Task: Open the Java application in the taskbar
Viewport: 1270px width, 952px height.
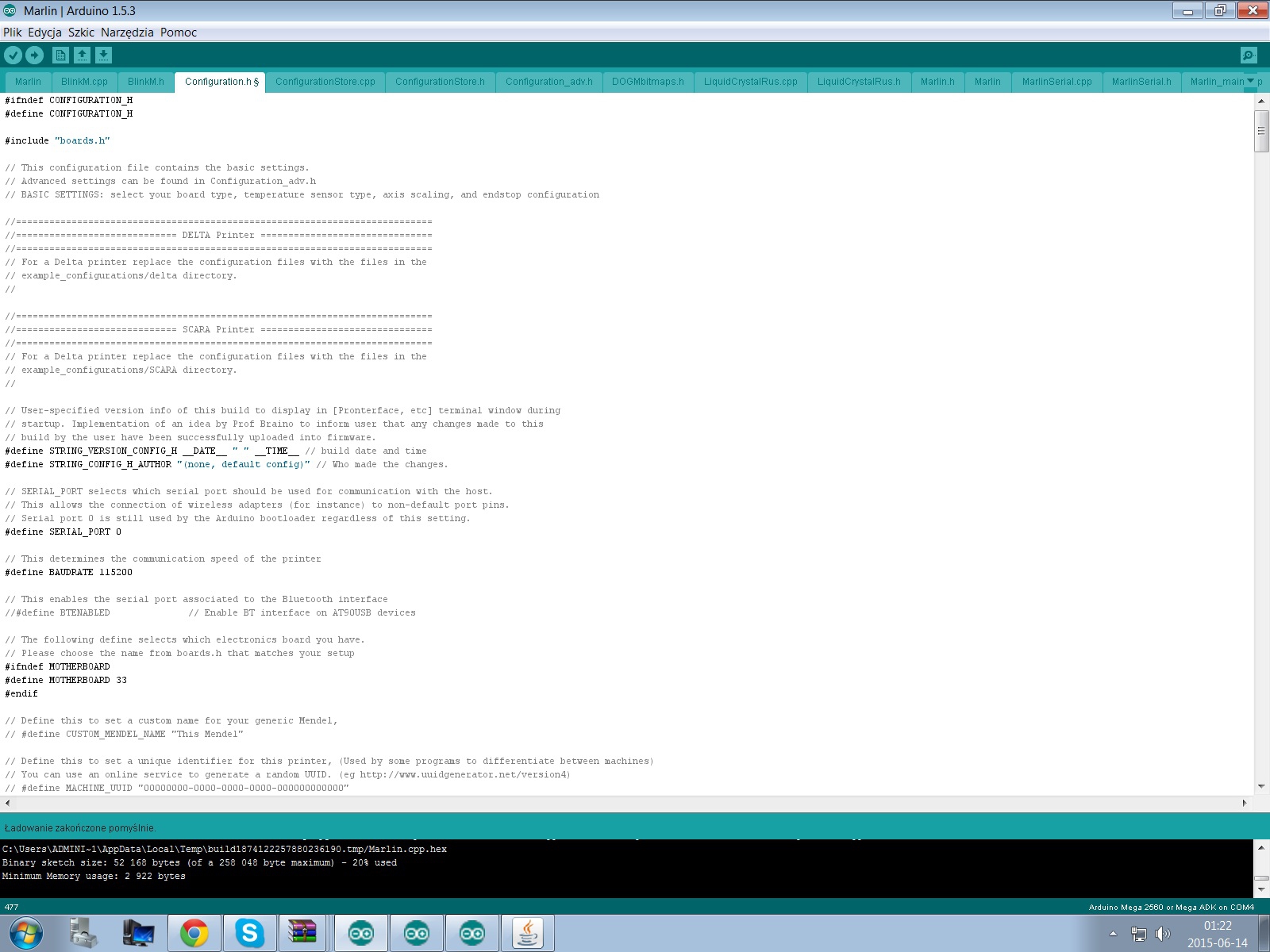Action: click(x=528, y=933)
